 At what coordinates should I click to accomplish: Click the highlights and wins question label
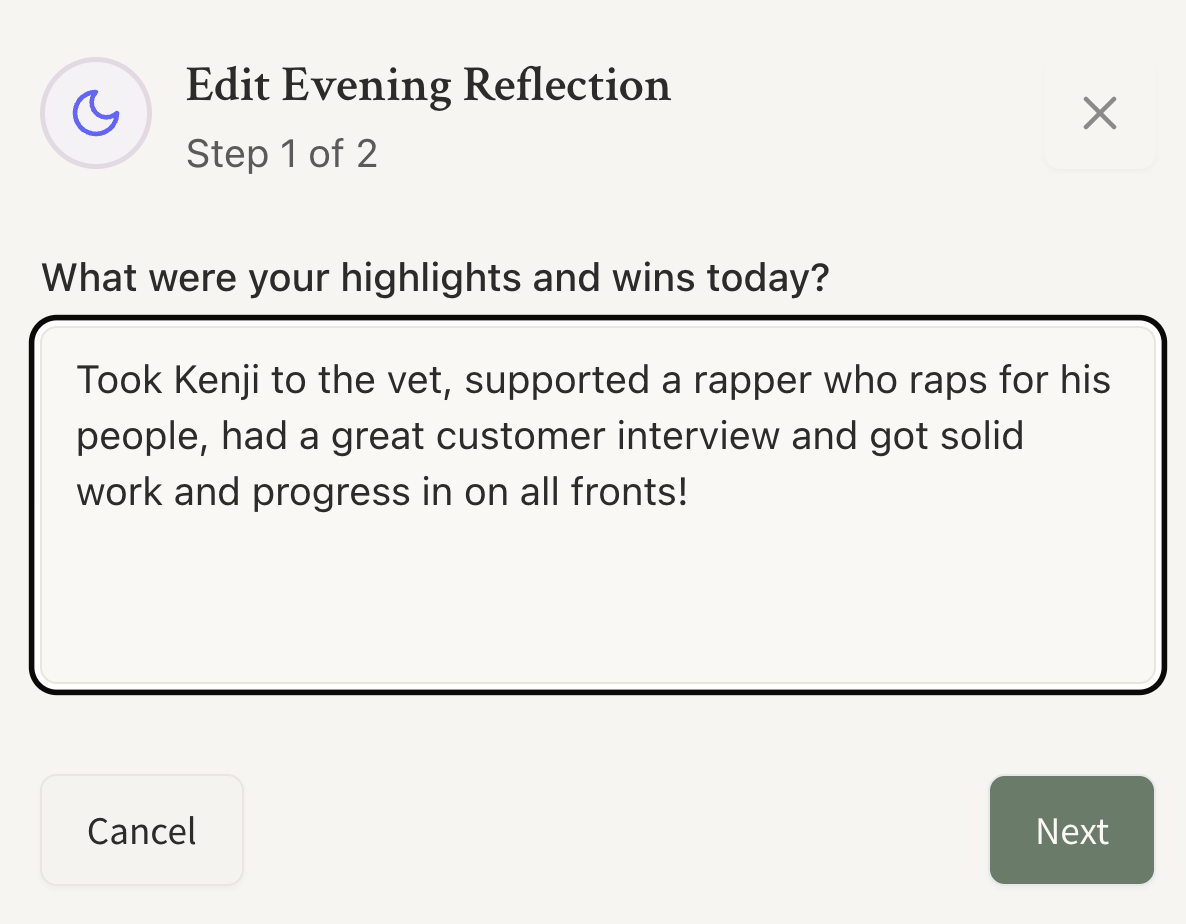435,277
